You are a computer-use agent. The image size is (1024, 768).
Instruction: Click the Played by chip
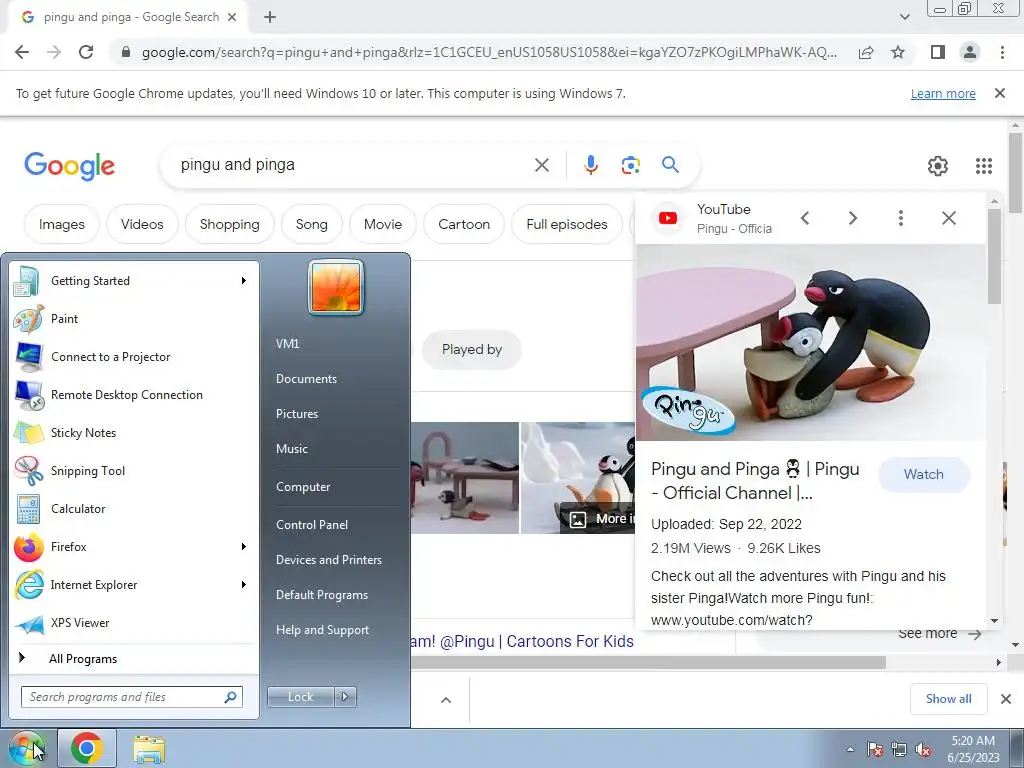472,350
